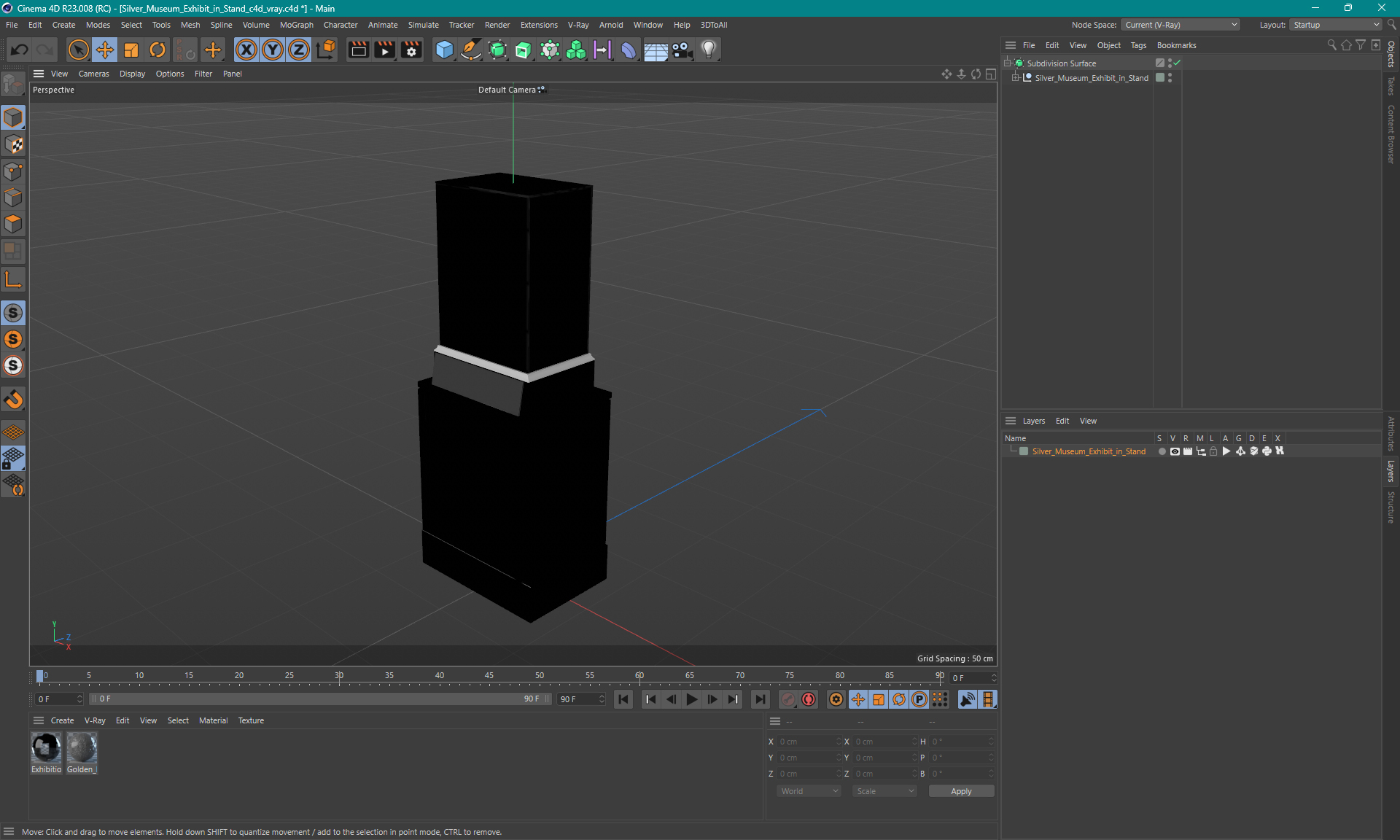
Task: Go to start of animation
Action: (623, 699)
